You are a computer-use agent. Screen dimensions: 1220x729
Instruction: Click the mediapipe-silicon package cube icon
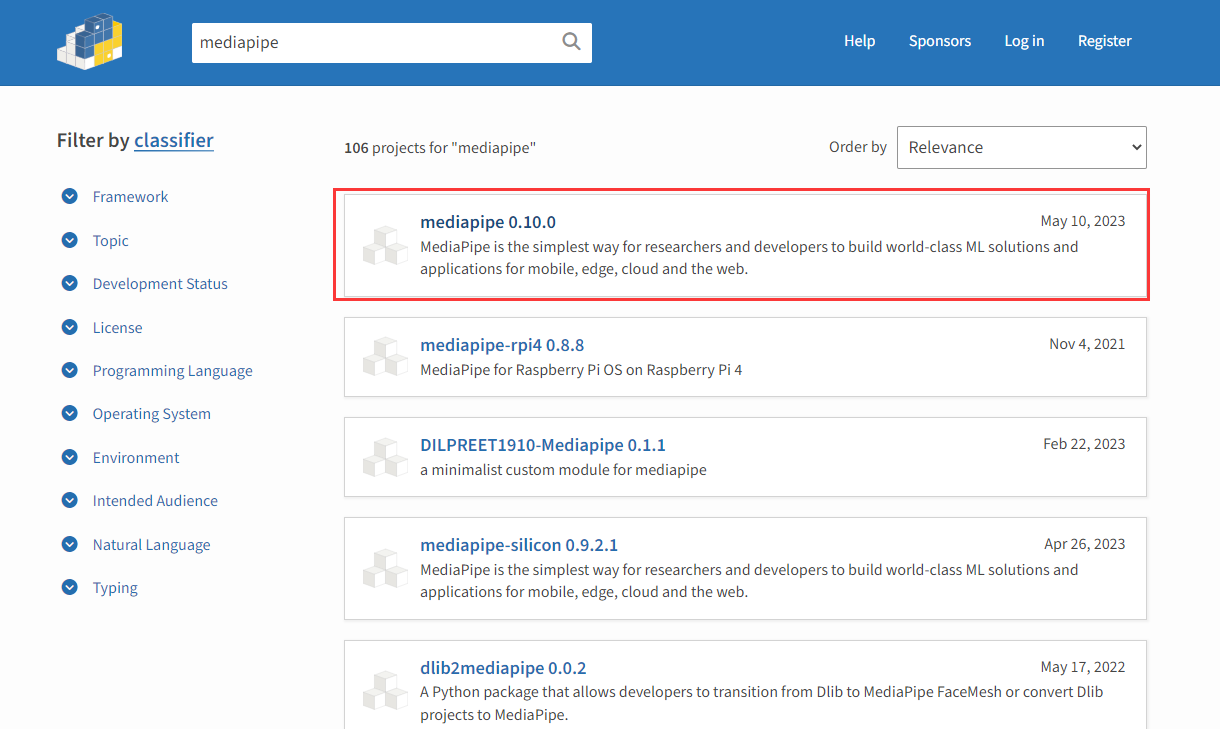click(385, 568)
